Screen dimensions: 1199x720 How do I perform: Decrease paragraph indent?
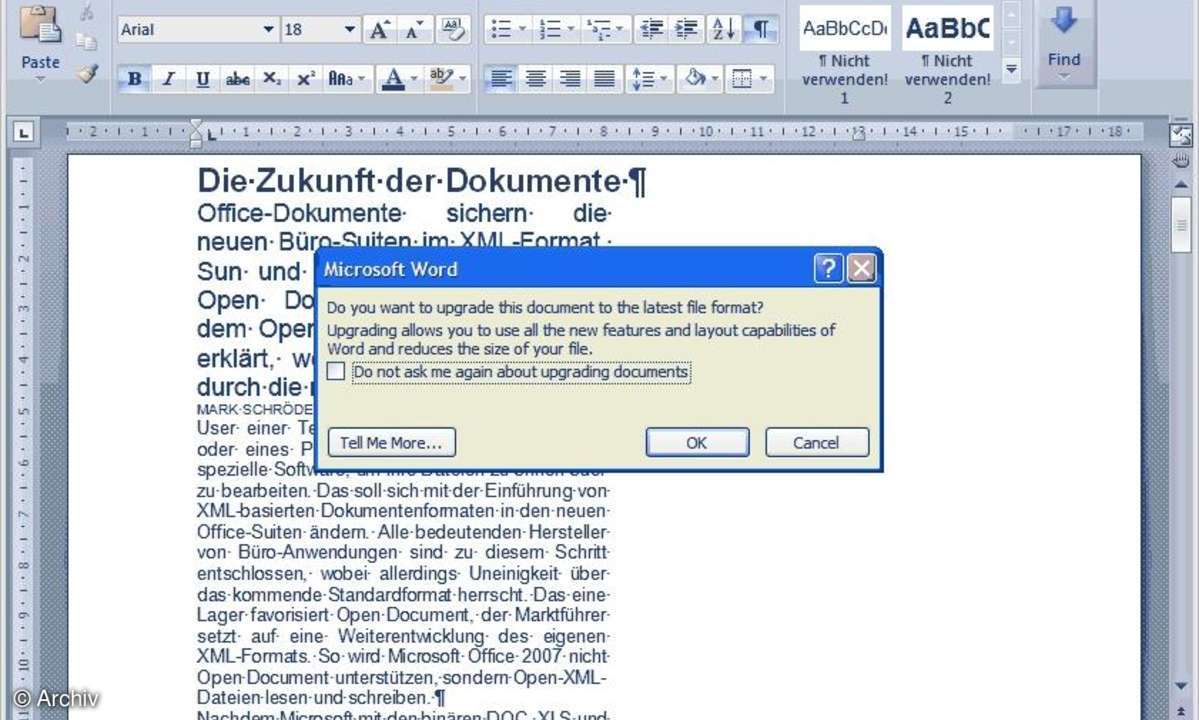pyautogui.click(x=651, y=30)
